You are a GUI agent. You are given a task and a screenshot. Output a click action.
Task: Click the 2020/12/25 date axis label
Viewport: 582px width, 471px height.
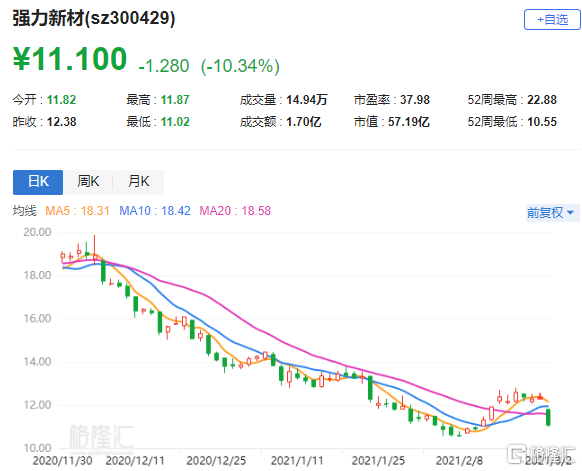(216, 461)
